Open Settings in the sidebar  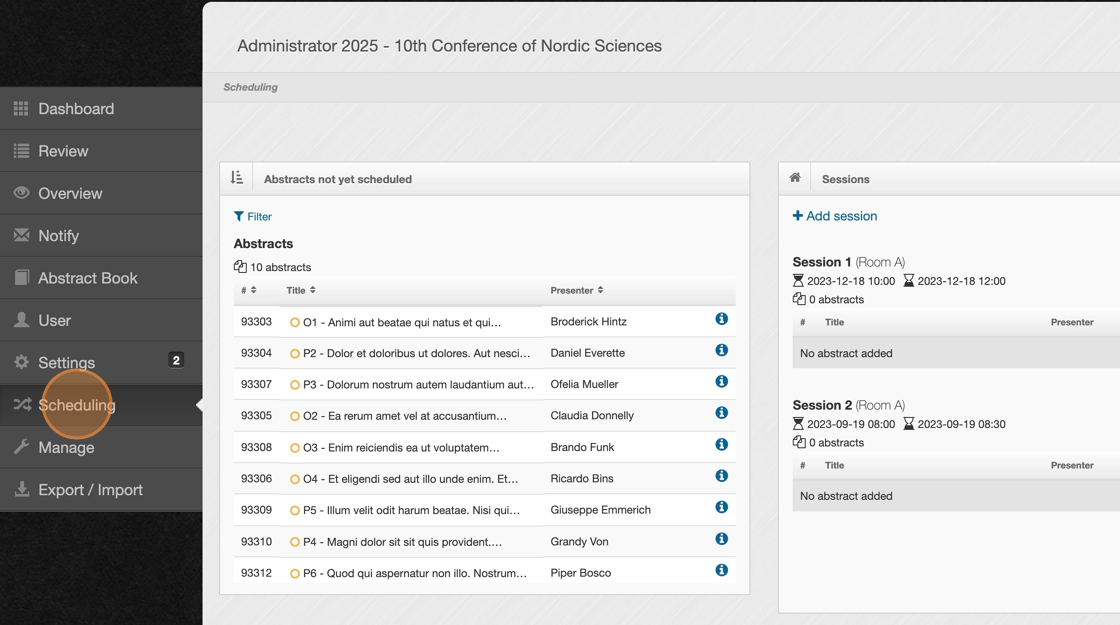click(x=67, y=363)
